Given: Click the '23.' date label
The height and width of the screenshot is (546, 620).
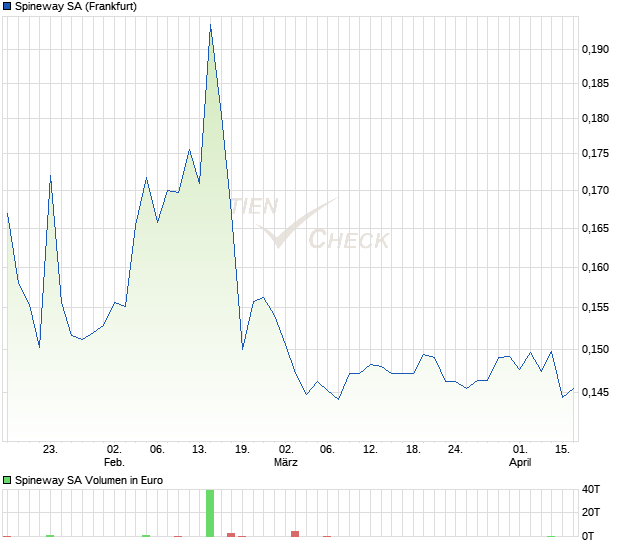Looking at the screenshot, I should [x=50, y=450].
